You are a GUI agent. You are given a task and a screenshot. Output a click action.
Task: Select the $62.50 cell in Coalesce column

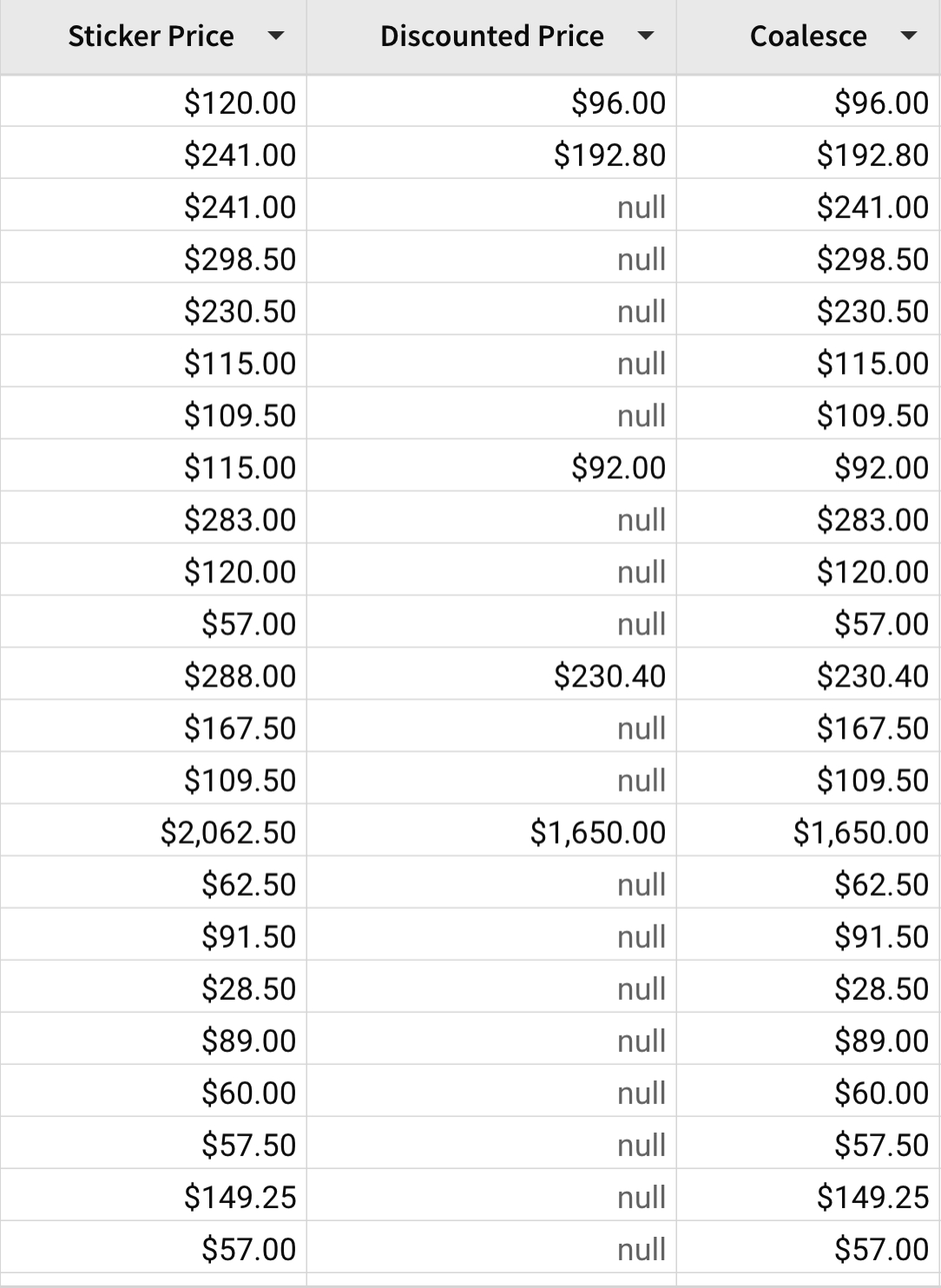881,884
